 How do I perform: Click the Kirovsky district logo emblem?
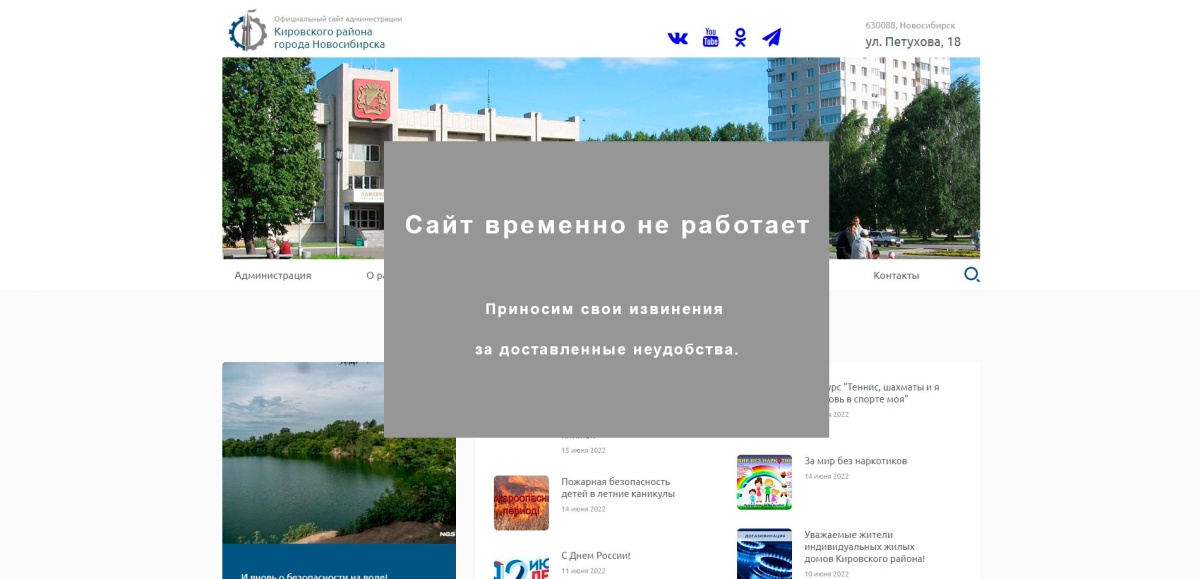click(x=248, y=31)
